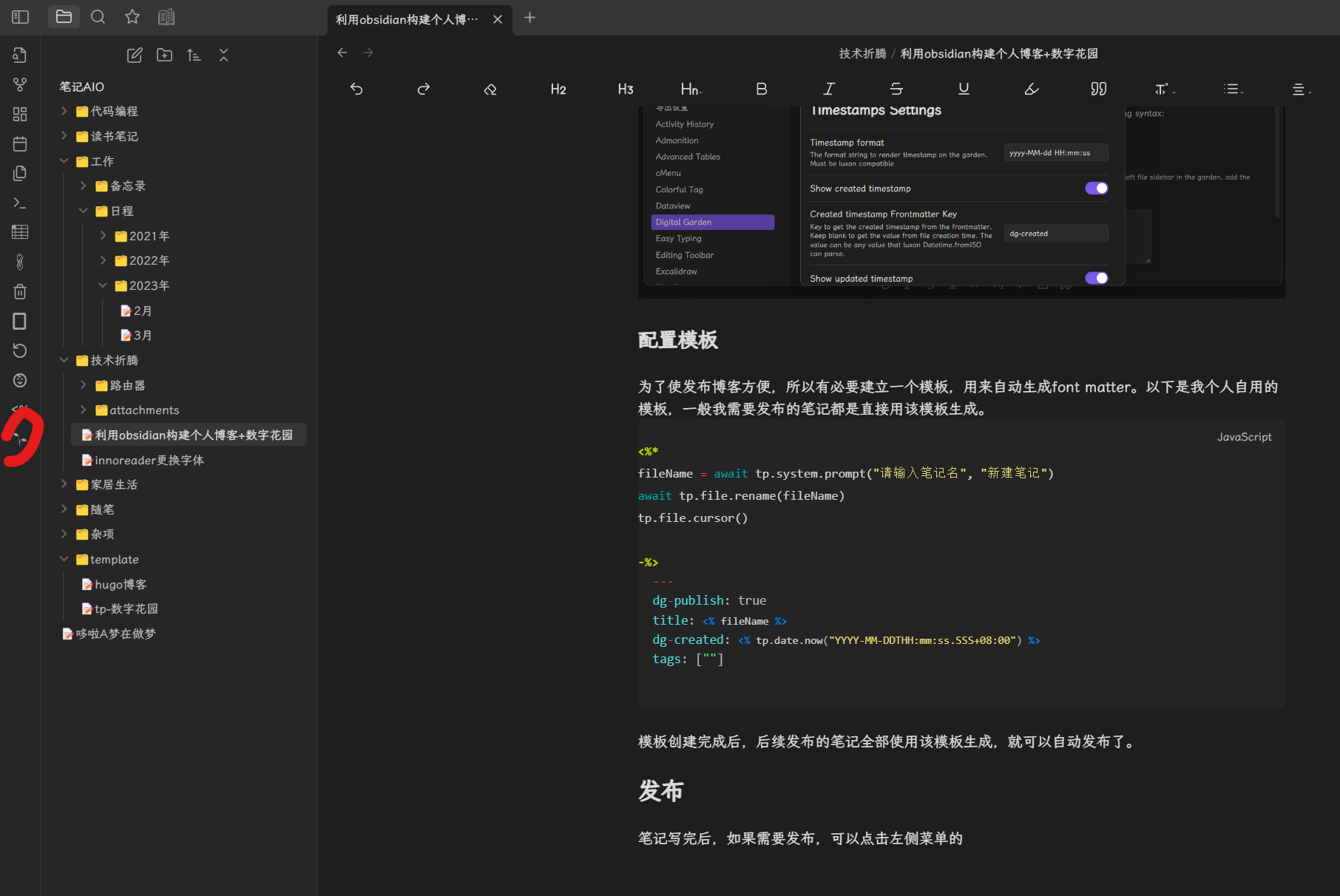This screenshot has width=1340, height=896.
Task: Expand the 备忘录 folder
Action: (83, 186)
